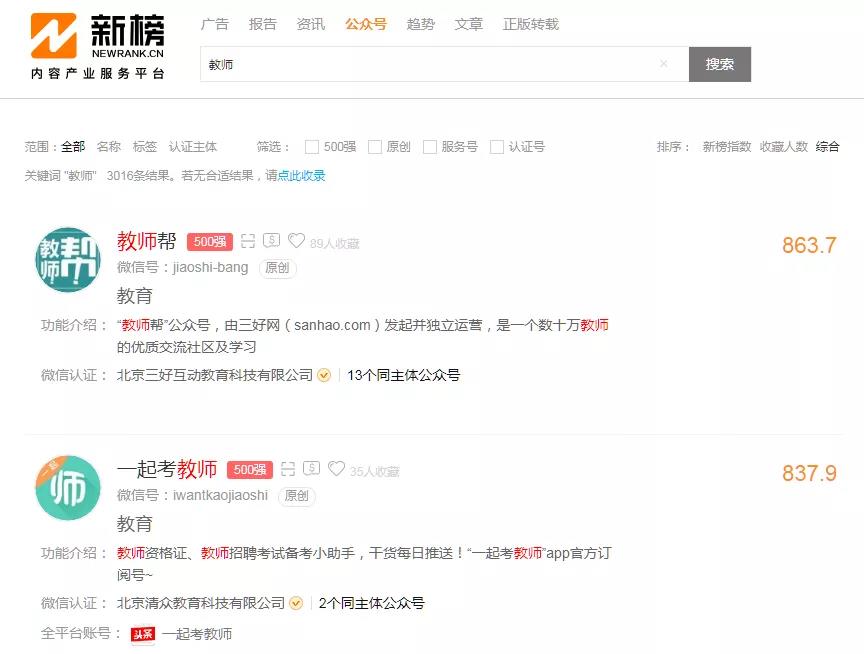Sort results by 收藏人数
This screenshot has width=864, height=654.
click(783, 147)
